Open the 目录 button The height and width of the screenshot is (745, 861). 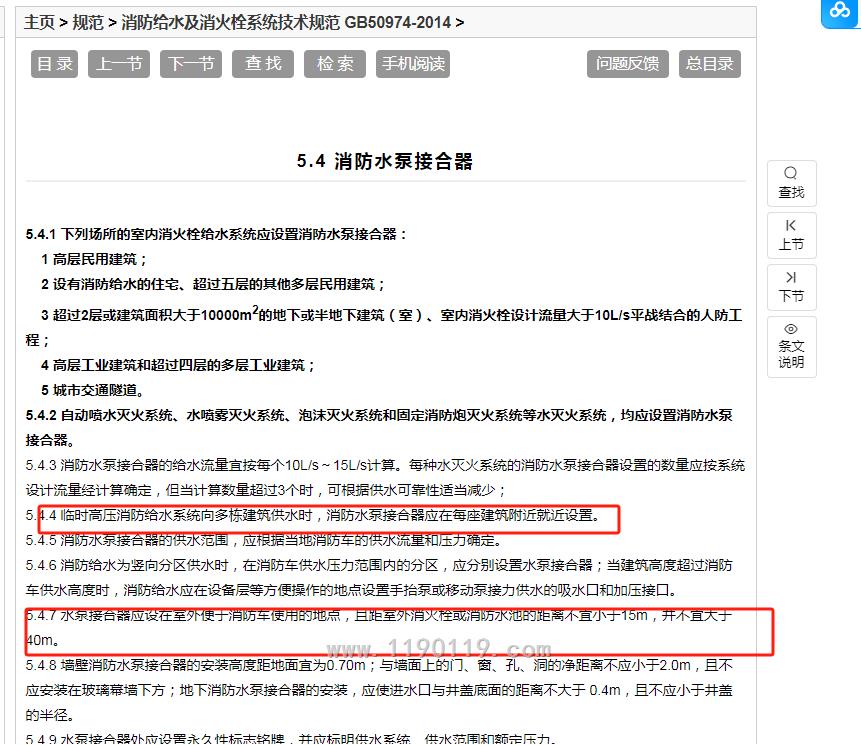(54, 64)
